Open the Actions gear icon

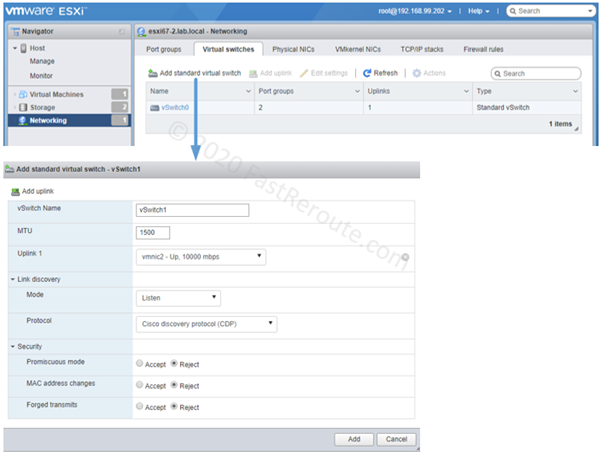pos(417,73)
